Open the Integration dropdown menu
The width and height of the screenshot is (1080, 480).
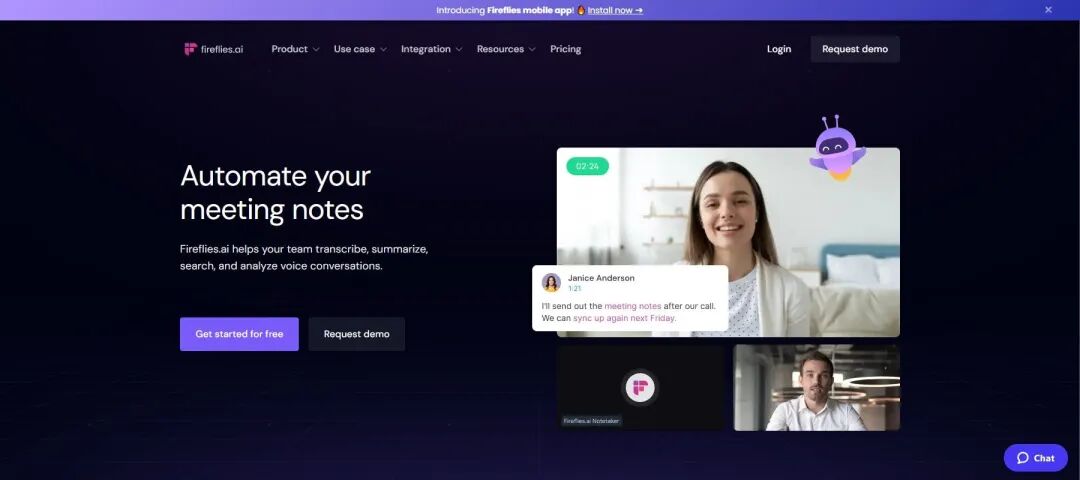pyautogui.click(x=432, y=49)
